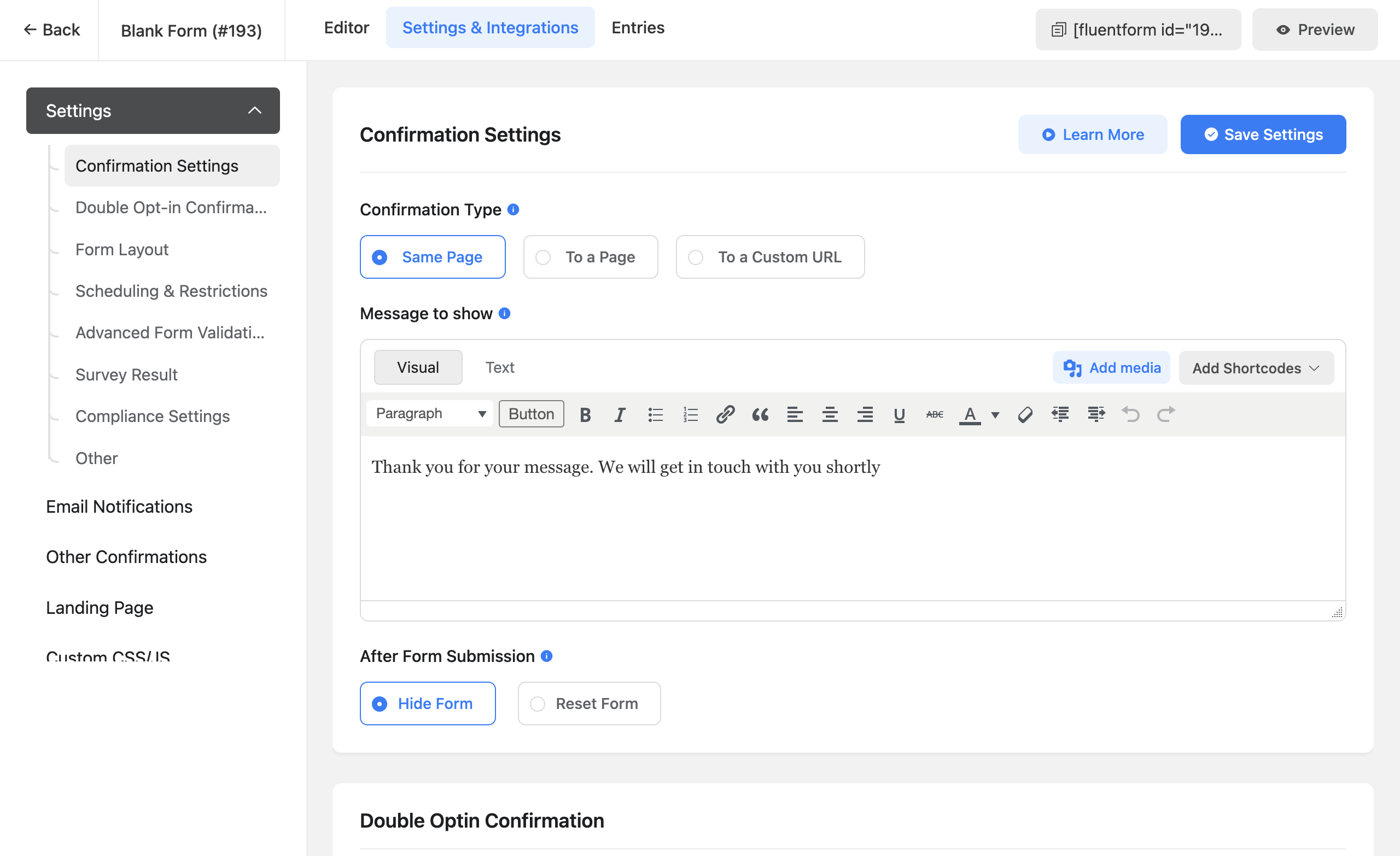Align text right

point(865,414)
